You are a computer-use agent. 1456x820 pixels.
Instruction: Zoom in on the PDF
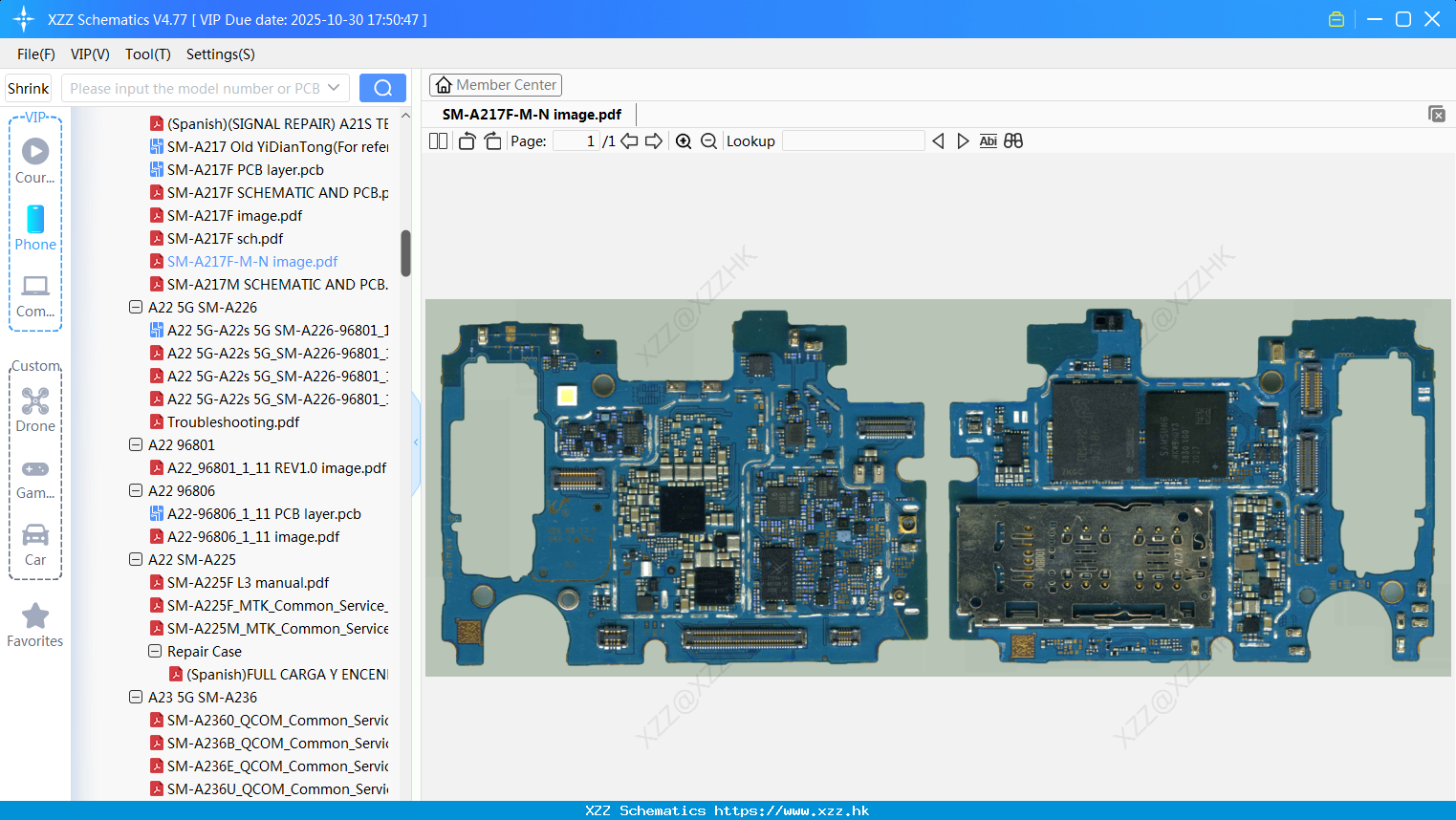pos(684,140)
